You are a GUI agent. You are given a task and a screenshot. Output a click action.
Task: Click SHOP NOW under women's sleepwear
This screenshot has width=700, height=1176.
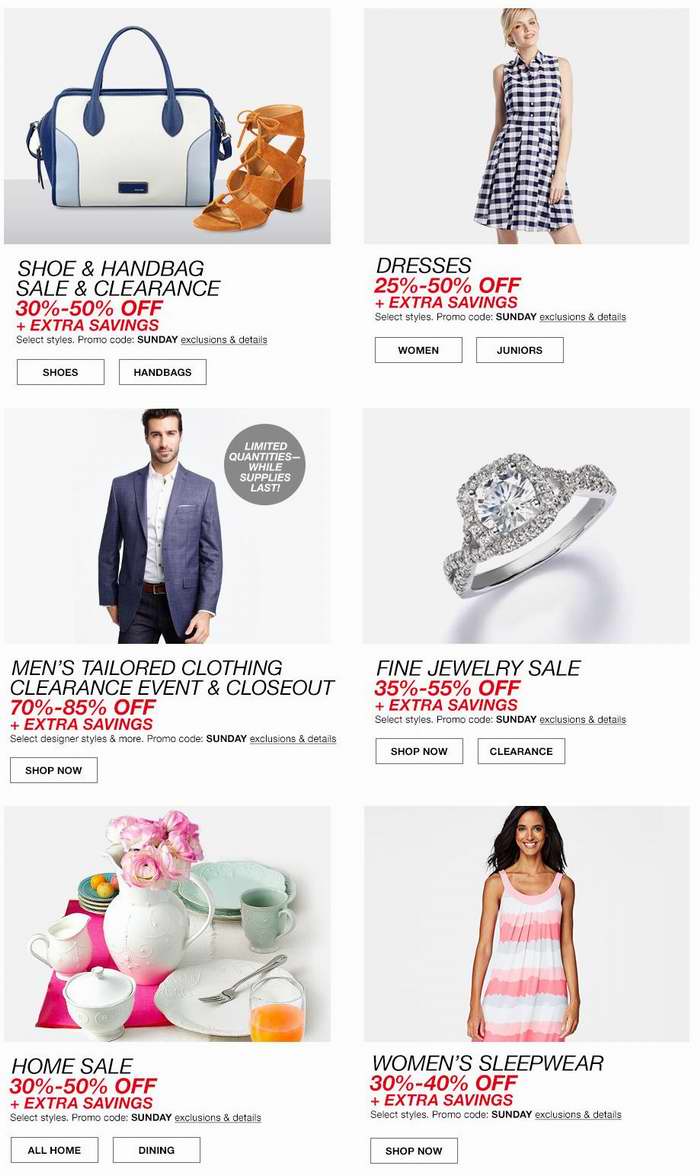click(x=414, y=1151)
